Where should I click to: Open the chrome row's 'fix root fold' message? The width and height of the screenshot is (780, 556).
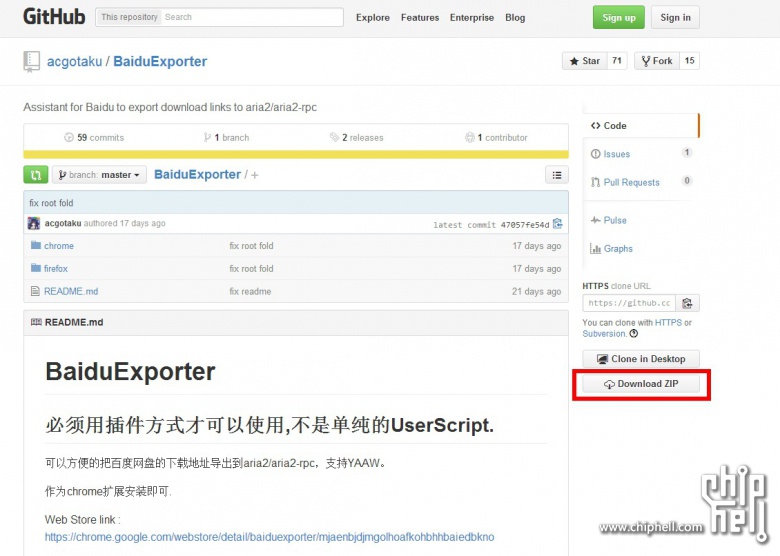click(x=251, y=246)
